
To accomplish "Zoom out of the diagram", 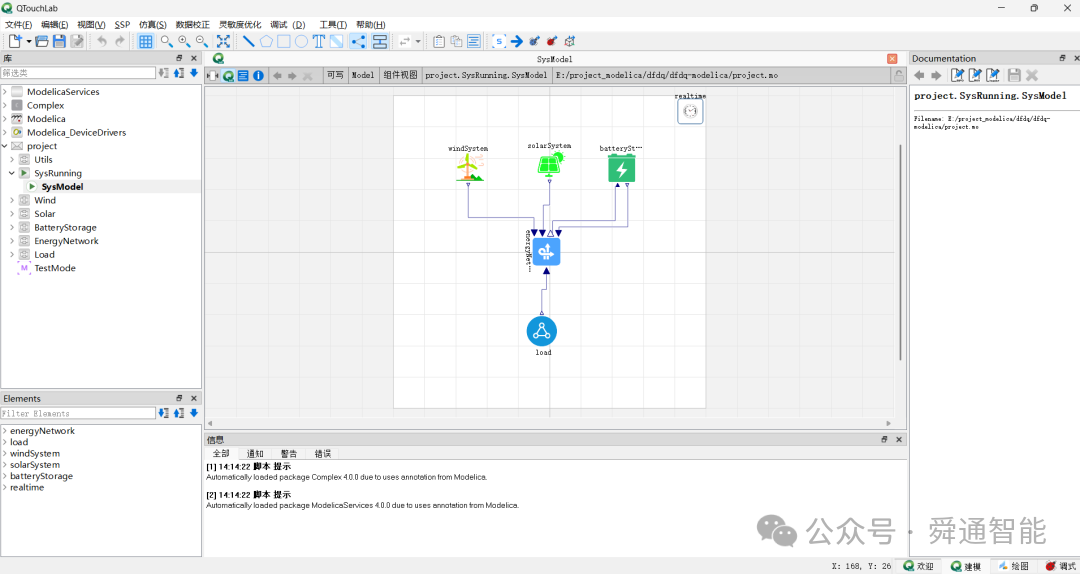I will [x=202, y=41].
